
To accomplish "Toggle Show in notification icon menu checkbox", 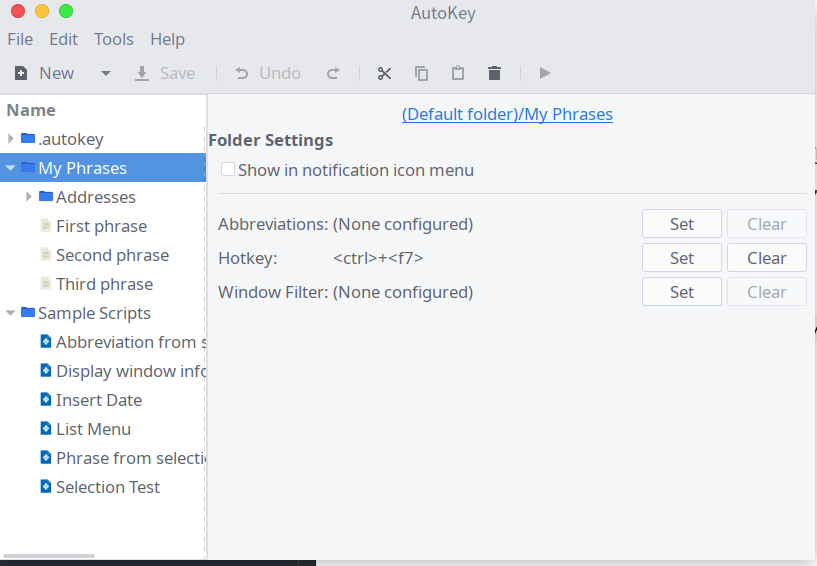I will 228,169.
